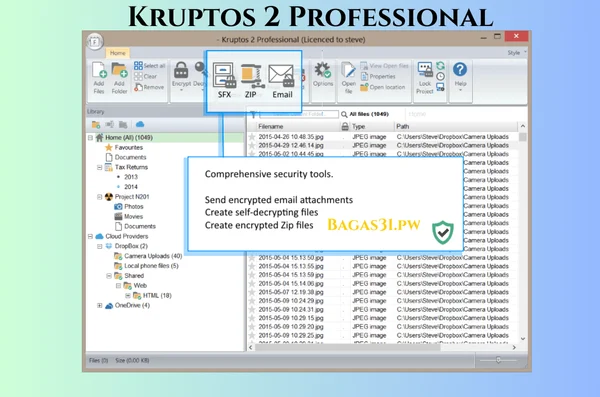
Task: Select file row 2015-05-09 10.24.31.jpg
Action: coord(383,309)
